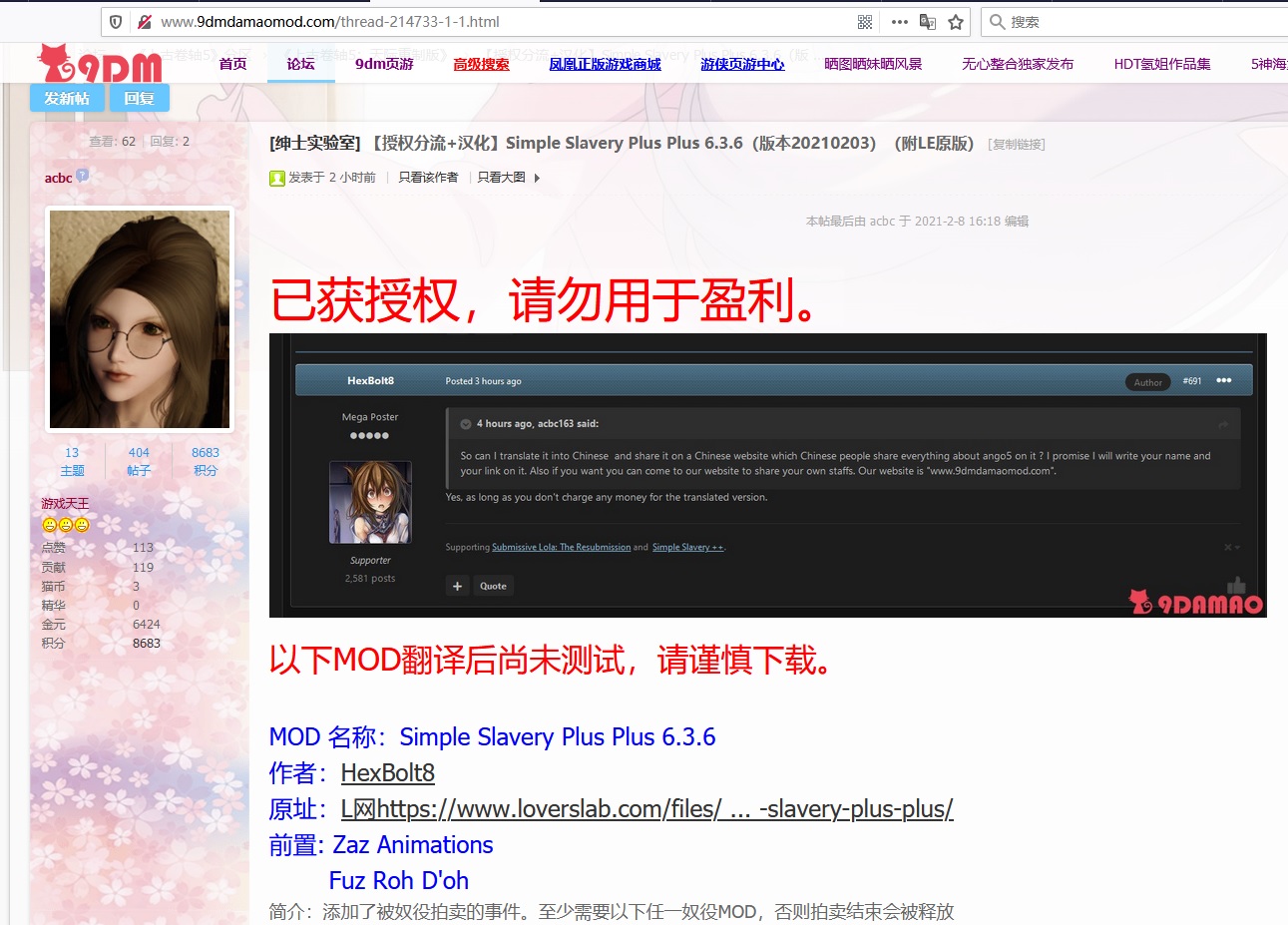Viewport: 1288px width, 925px height.
Task: Click the 'Zaz Animations' requirement text
Action: [413, 844]
